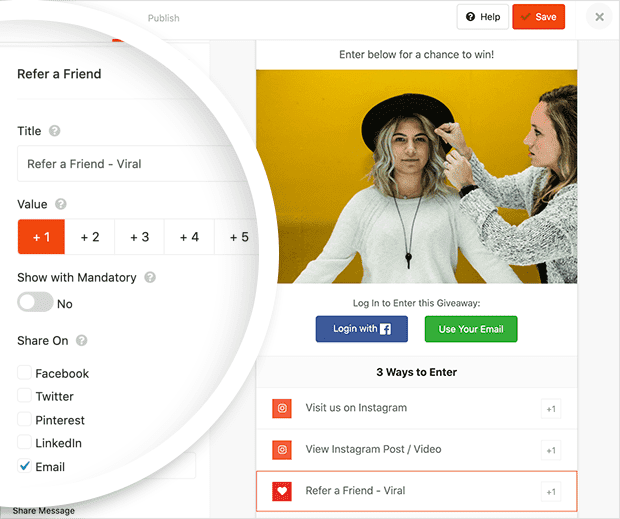The image size is (620, 519).
Task: Select entry value +2
Action: (x=90, y=237)
